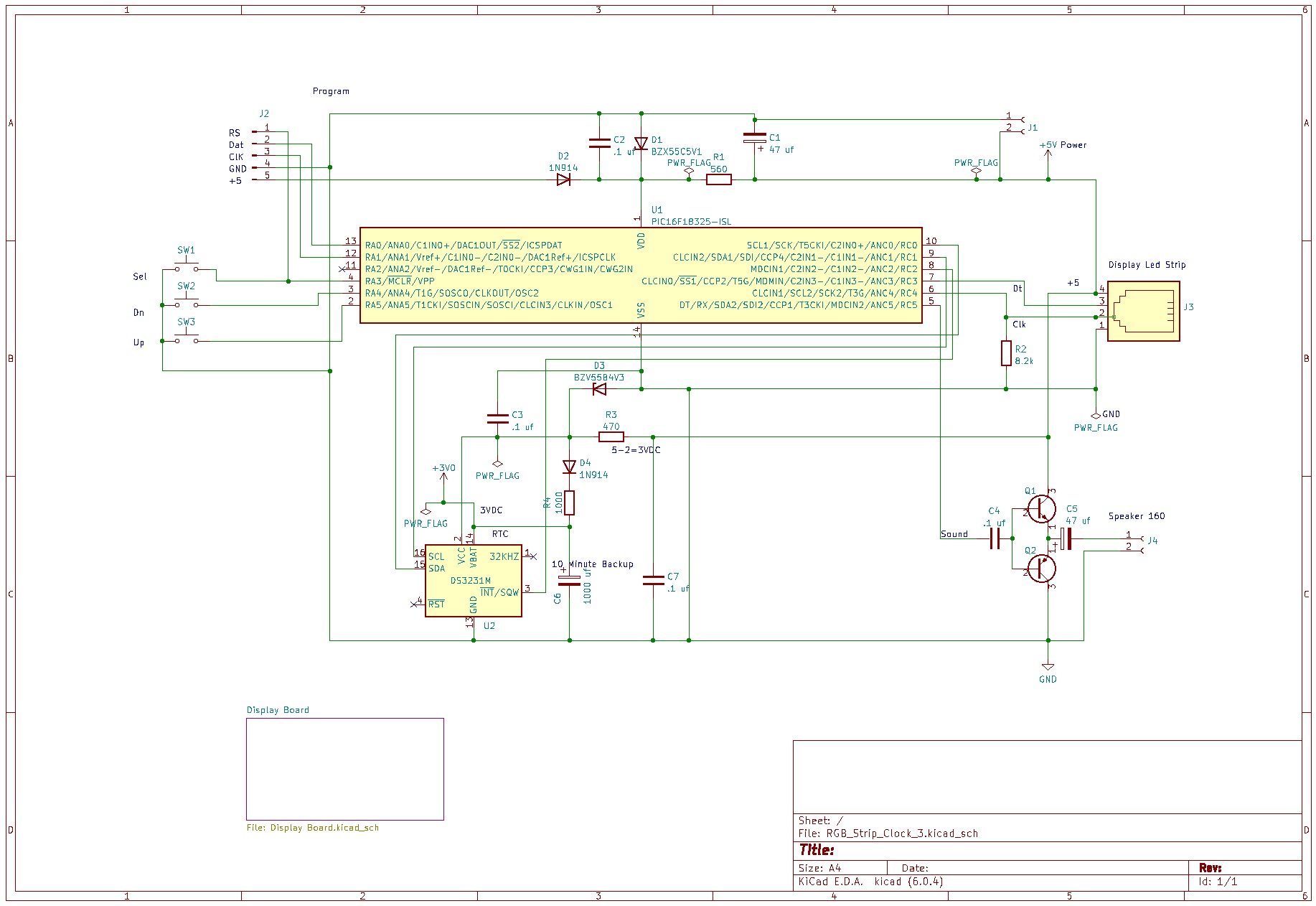Image resolution: width=1316 pixels, height=906 pixels.
Task: Click the Display Board.kicad_sch file label
Action: 313,828
